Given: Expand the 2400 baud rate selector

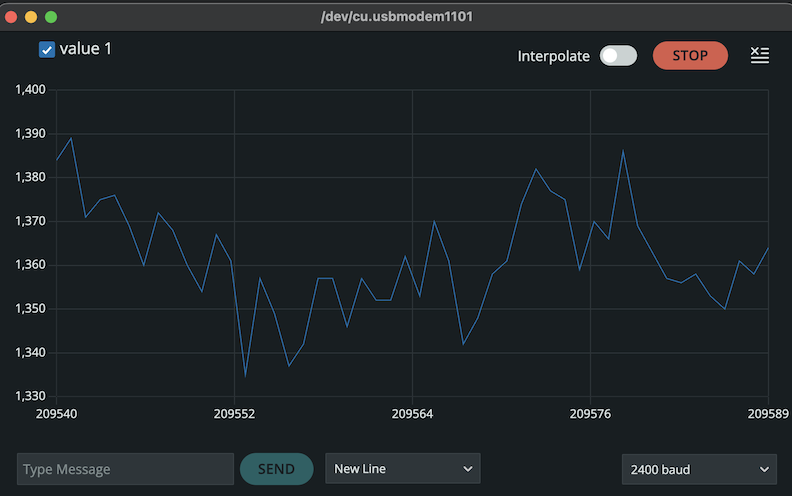Looking at the screenshot, I should coord(698,469).
